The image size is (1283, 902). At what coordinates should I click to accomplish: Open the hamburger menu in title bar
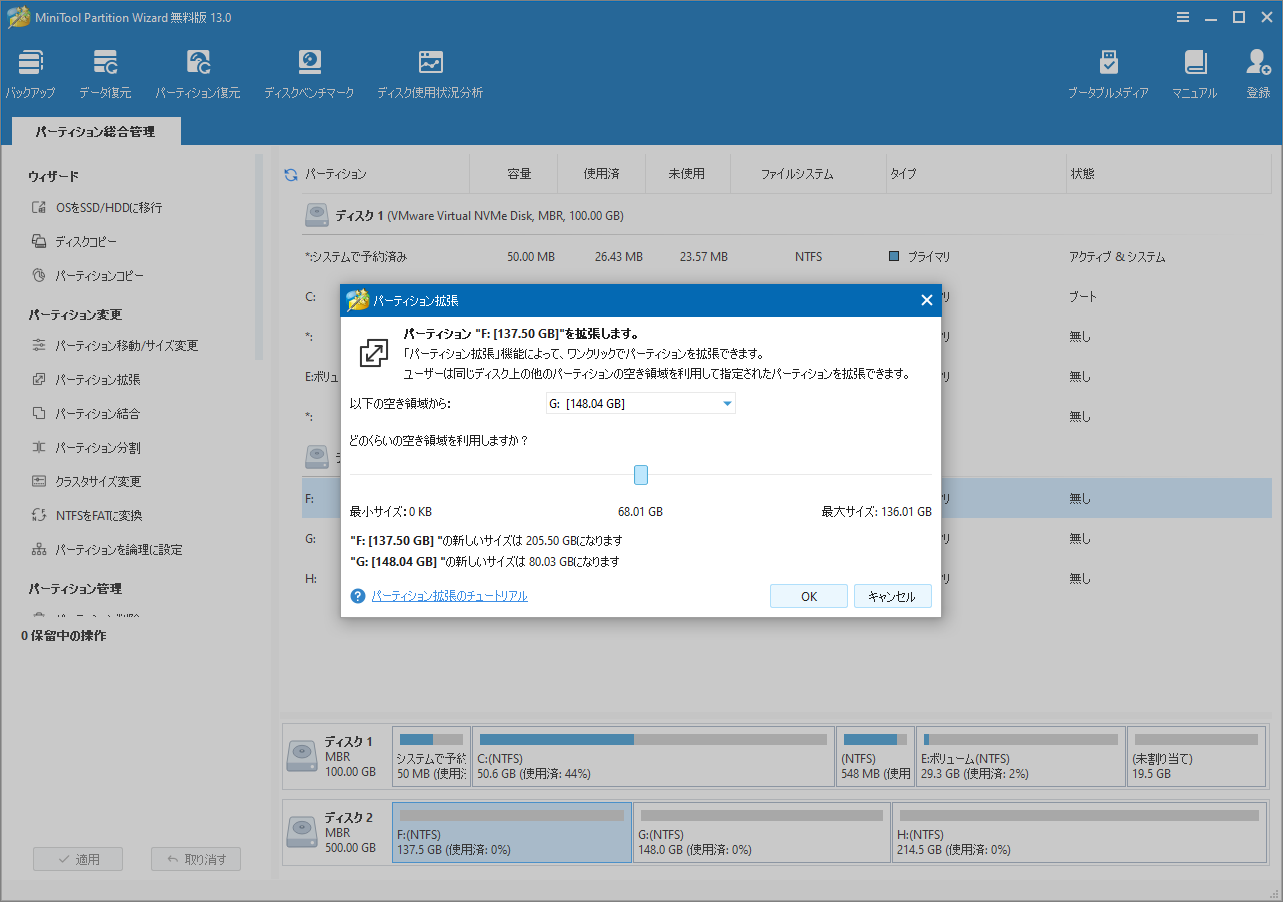coord(1182,17)
